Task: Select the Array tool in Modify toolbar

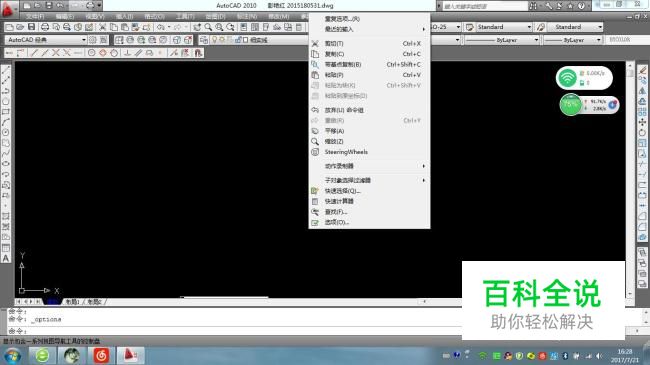Action: [642, 112]
